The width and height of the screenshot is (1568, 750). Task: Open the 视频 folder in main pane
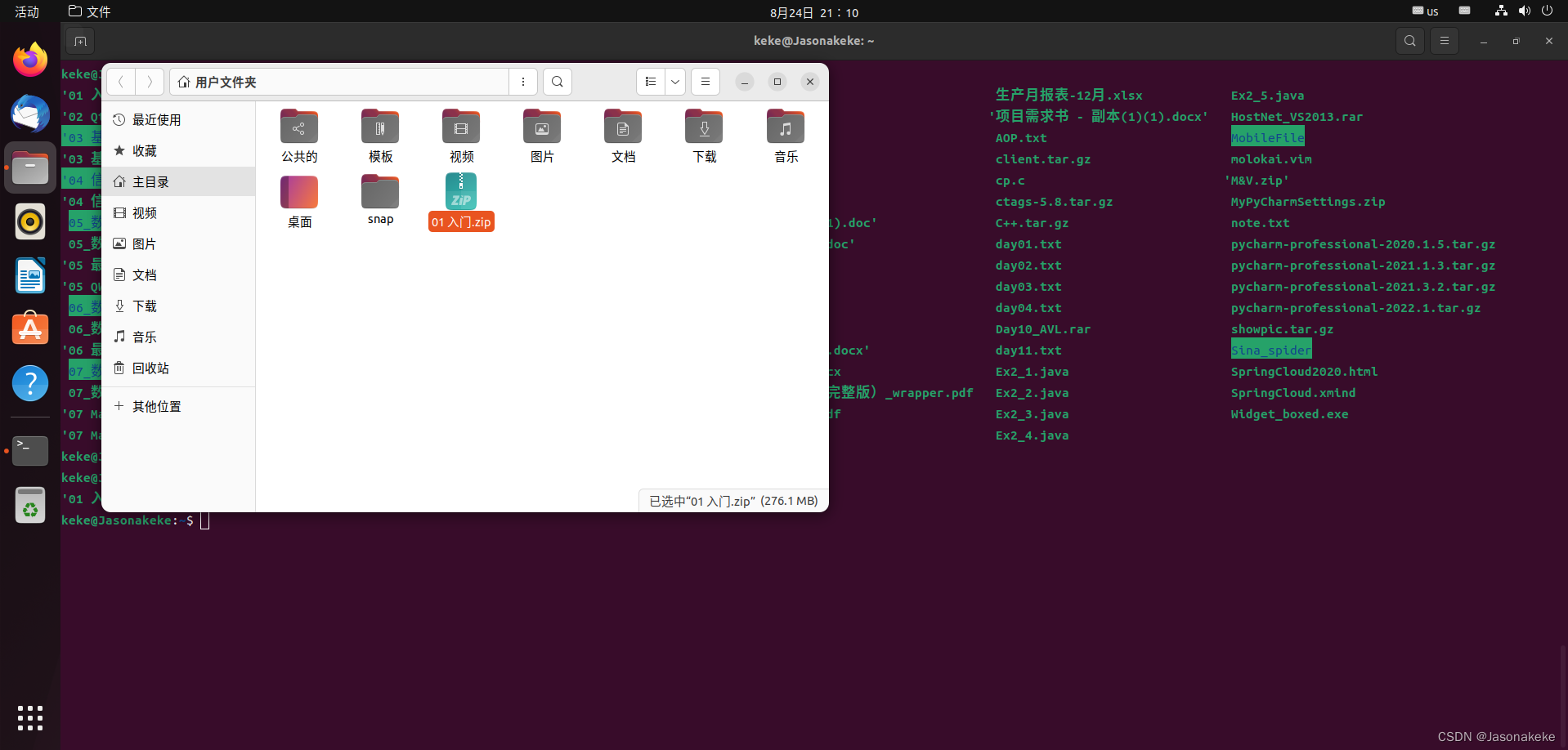[461, 136]
